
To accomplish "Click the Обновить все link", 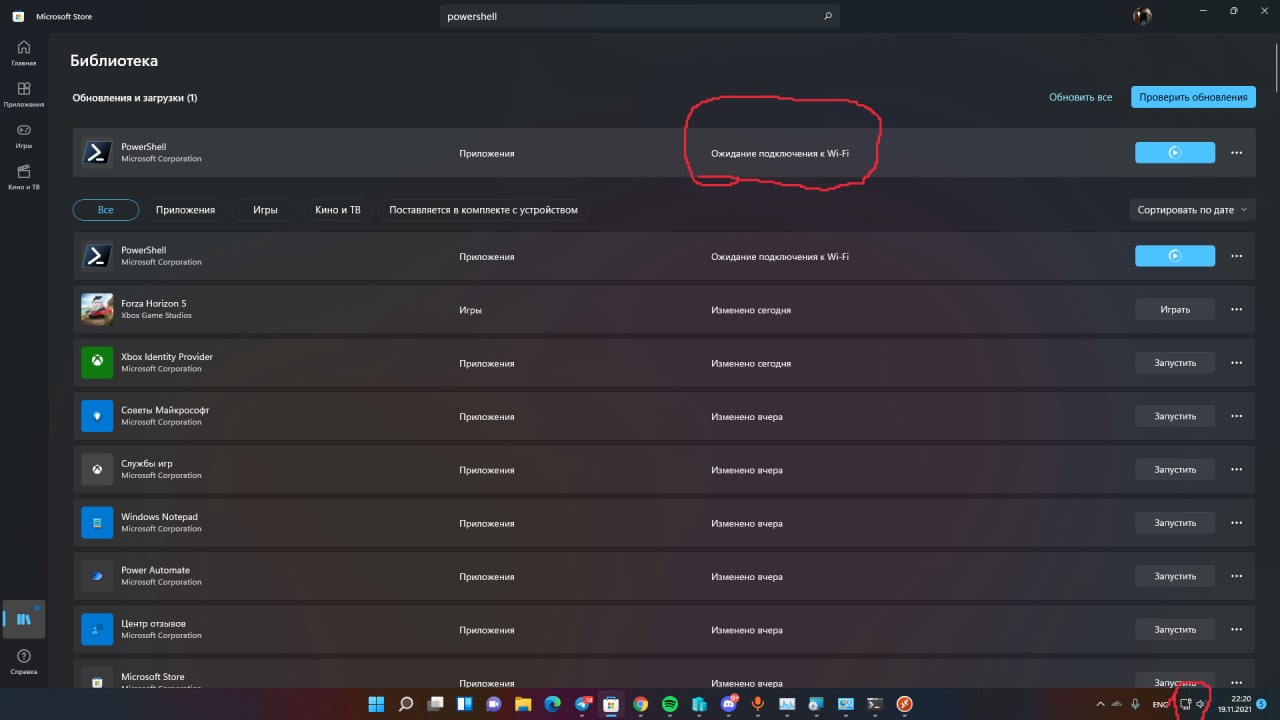I will (1080, 97).
